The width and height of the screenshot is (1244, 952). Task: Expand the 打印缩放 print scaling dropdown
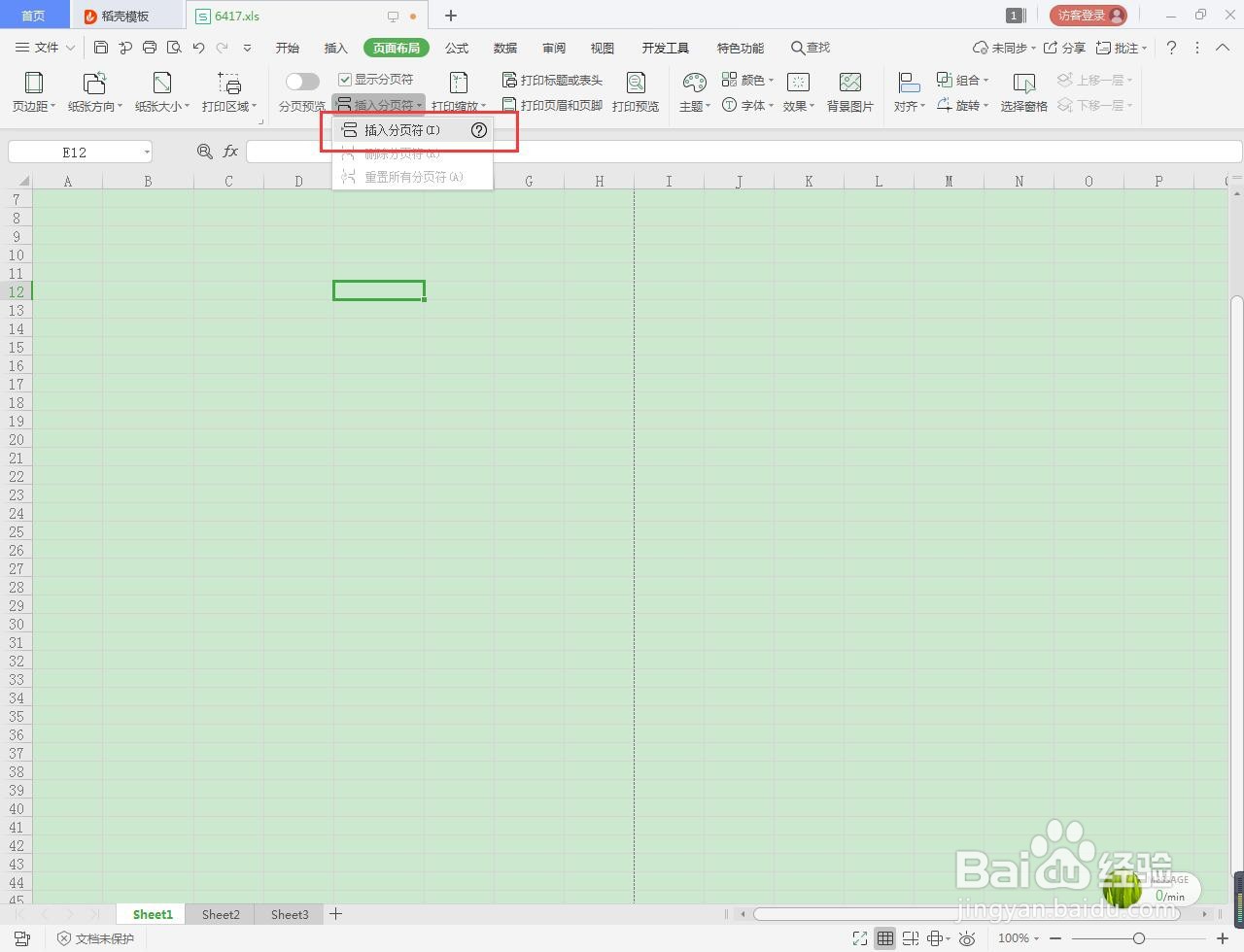[x=457, y=104]
